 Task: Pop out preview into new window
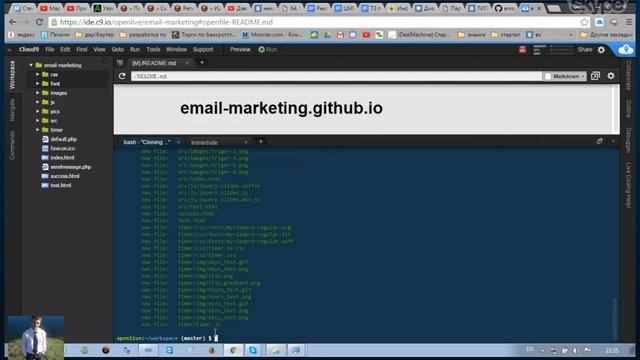point(595,76)
